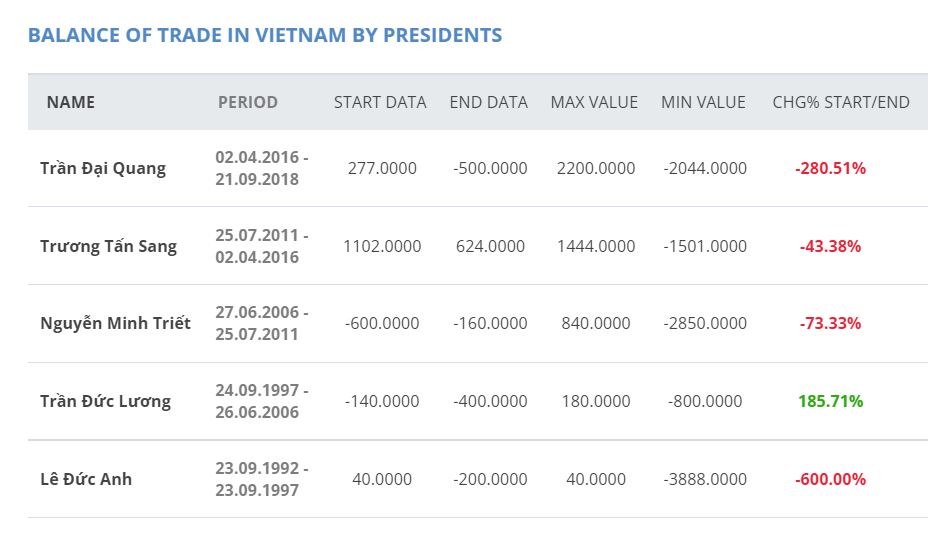The width and height of the screenshot is (950, 533).
Task: Select the -43.38% change value
Action: click(x=830, y=247)
